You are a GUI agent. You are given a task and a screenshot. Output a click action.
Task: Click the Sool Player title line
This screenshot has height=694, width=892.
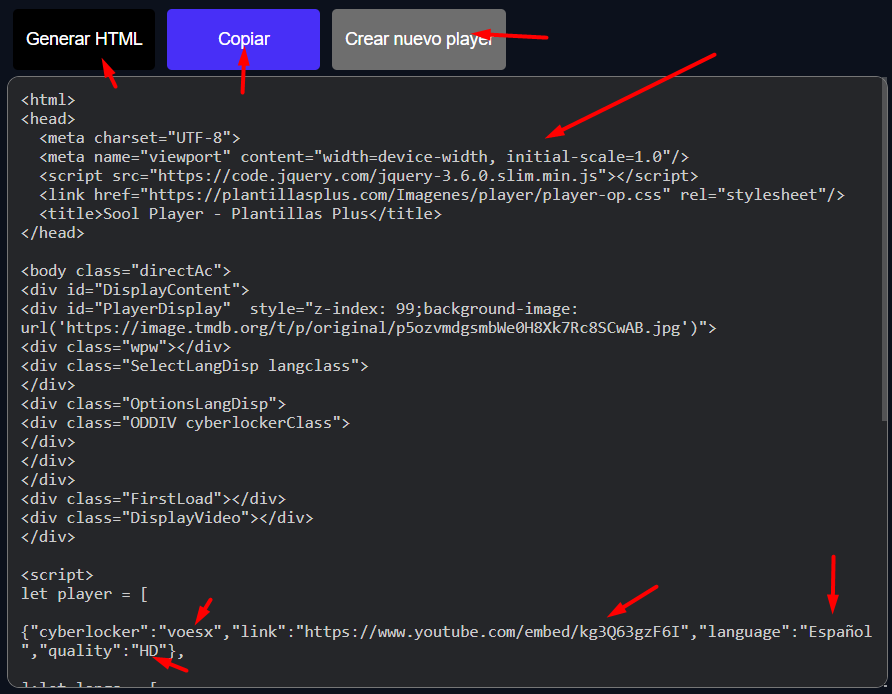click(x=240, y=214)
